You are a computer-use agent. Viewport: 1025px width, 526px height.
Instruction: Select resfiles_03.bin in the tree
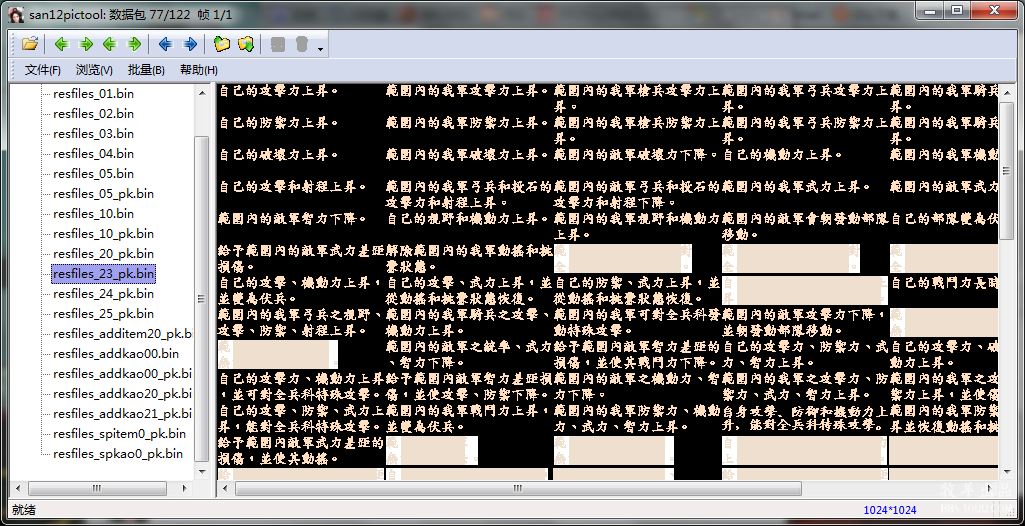[x=93, y=134]
